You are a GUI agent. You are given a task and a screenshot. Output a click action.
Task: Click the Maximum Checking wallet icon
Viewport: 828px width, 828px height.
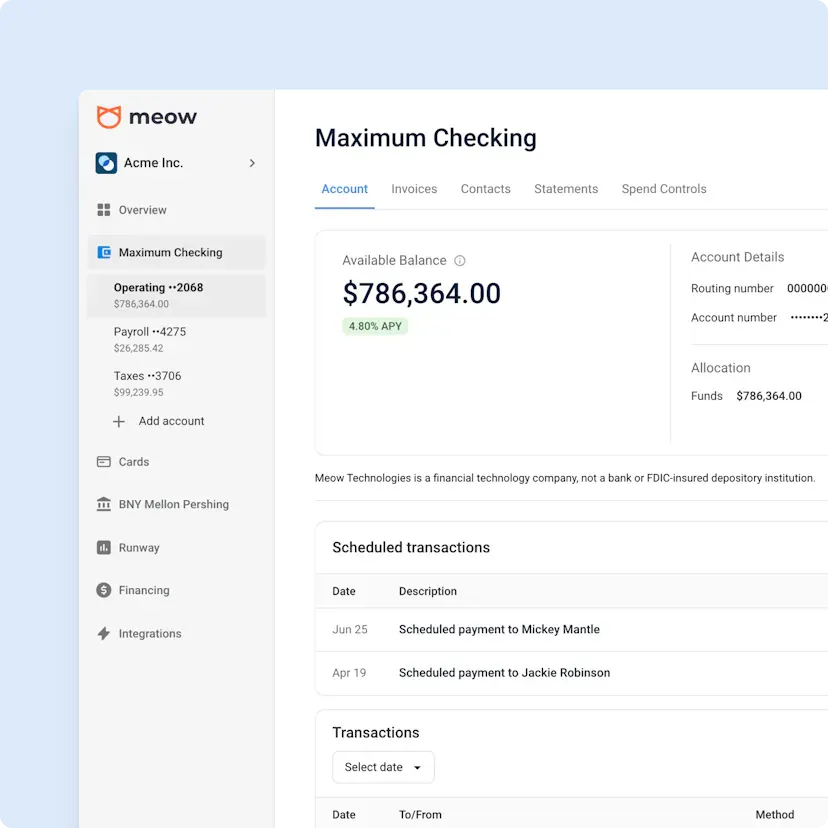pyautogui.click(x=104, y=252)
